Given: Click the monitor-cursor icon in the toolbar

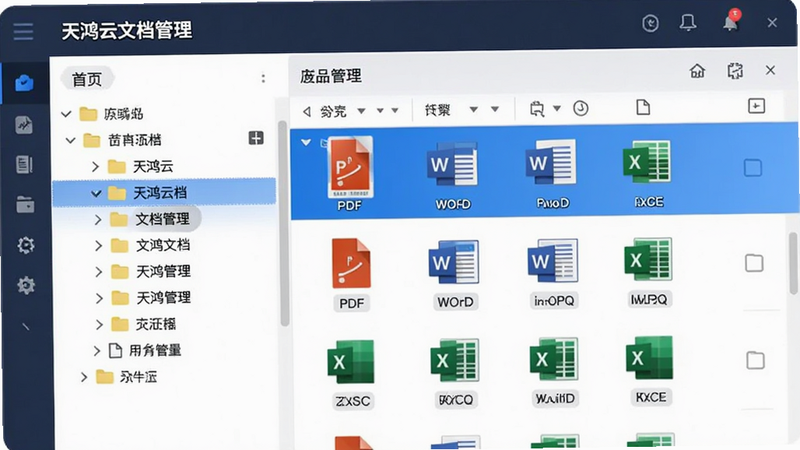Looking at the screenshot, I should [x=537, y=109].
